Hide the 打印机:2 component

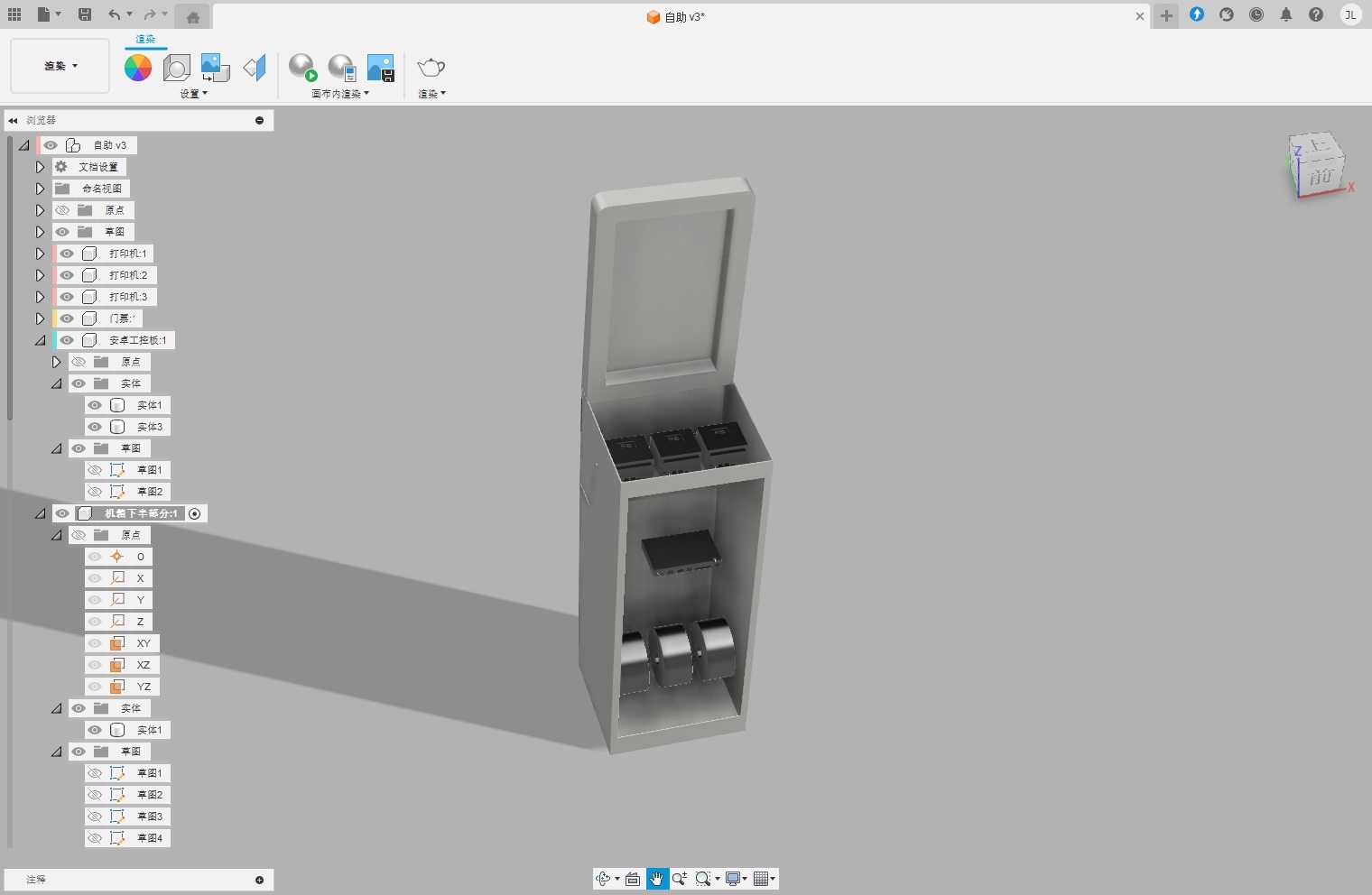67,275
